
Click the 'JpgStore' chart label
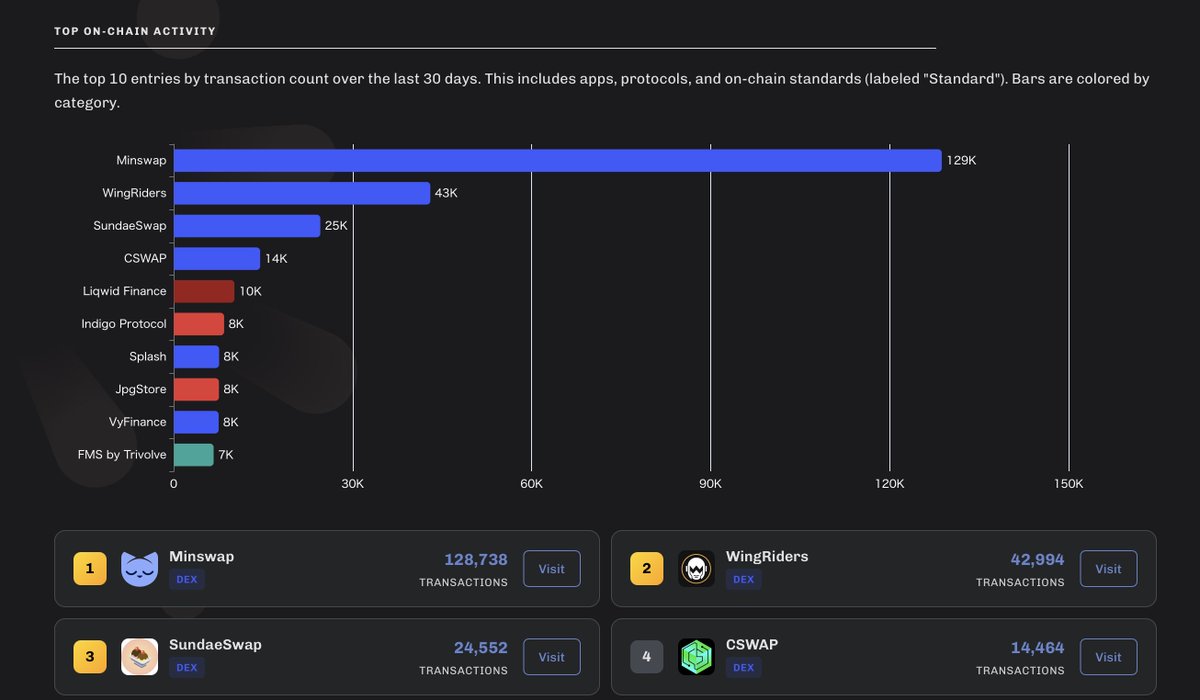pos(142,389)
